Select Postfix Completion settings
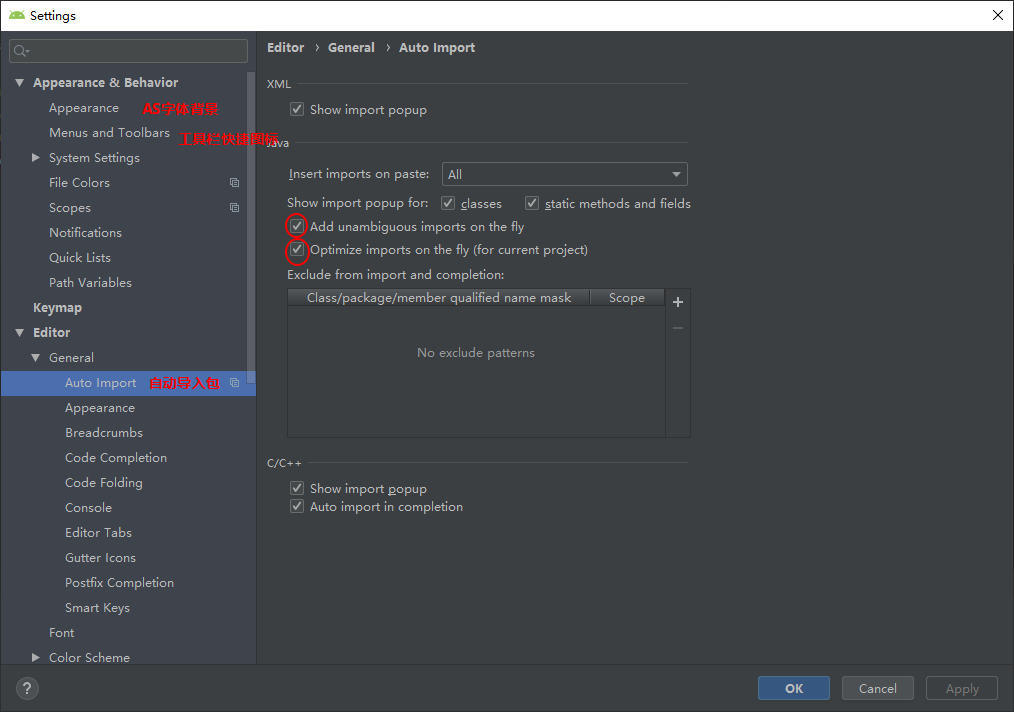This screenshot has width=1014, height=712. click(119, 583)
